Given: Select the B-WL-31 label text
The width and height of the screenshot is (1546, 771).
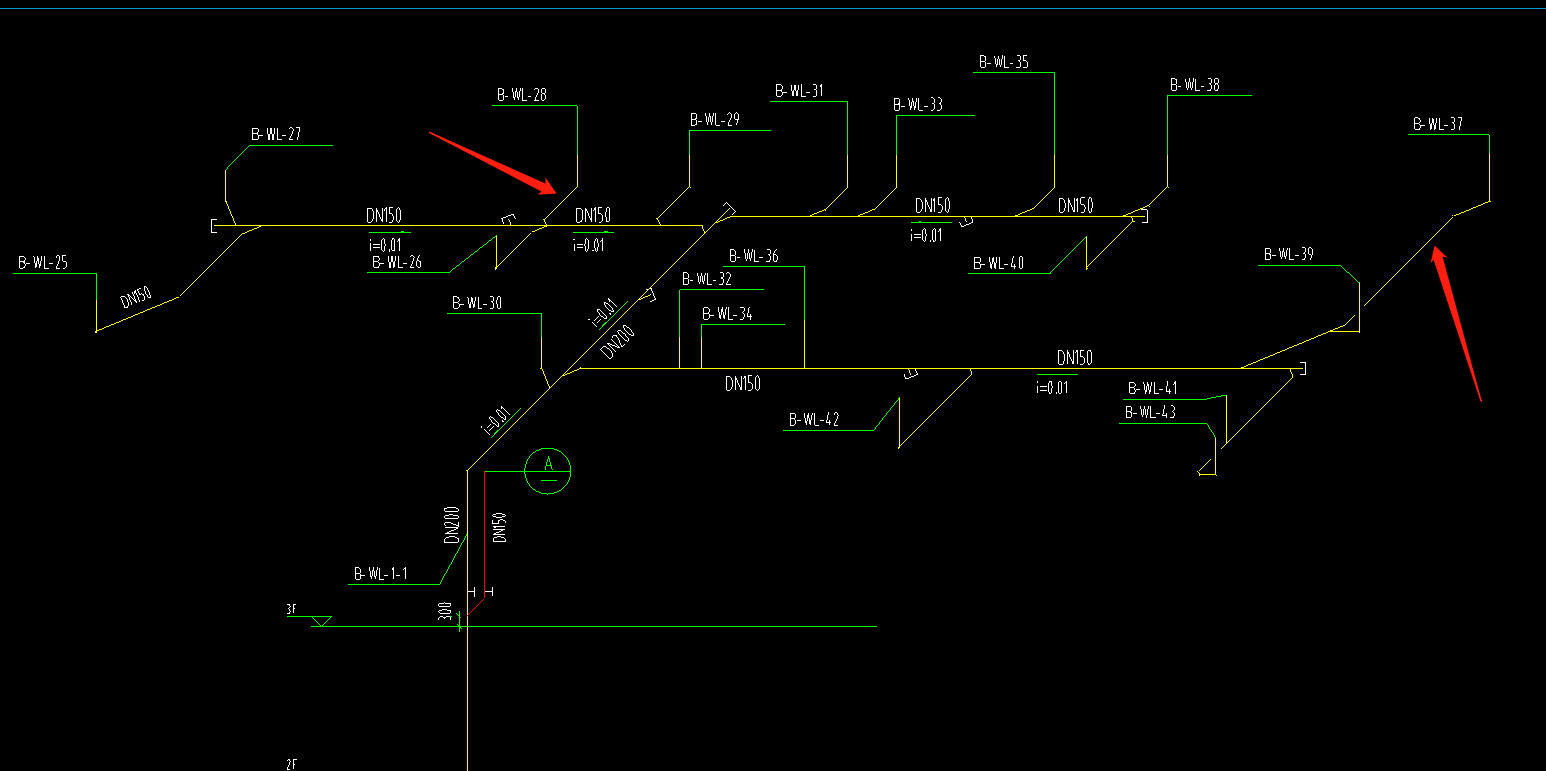Looking at the screenshot, I should coord(800,91).
